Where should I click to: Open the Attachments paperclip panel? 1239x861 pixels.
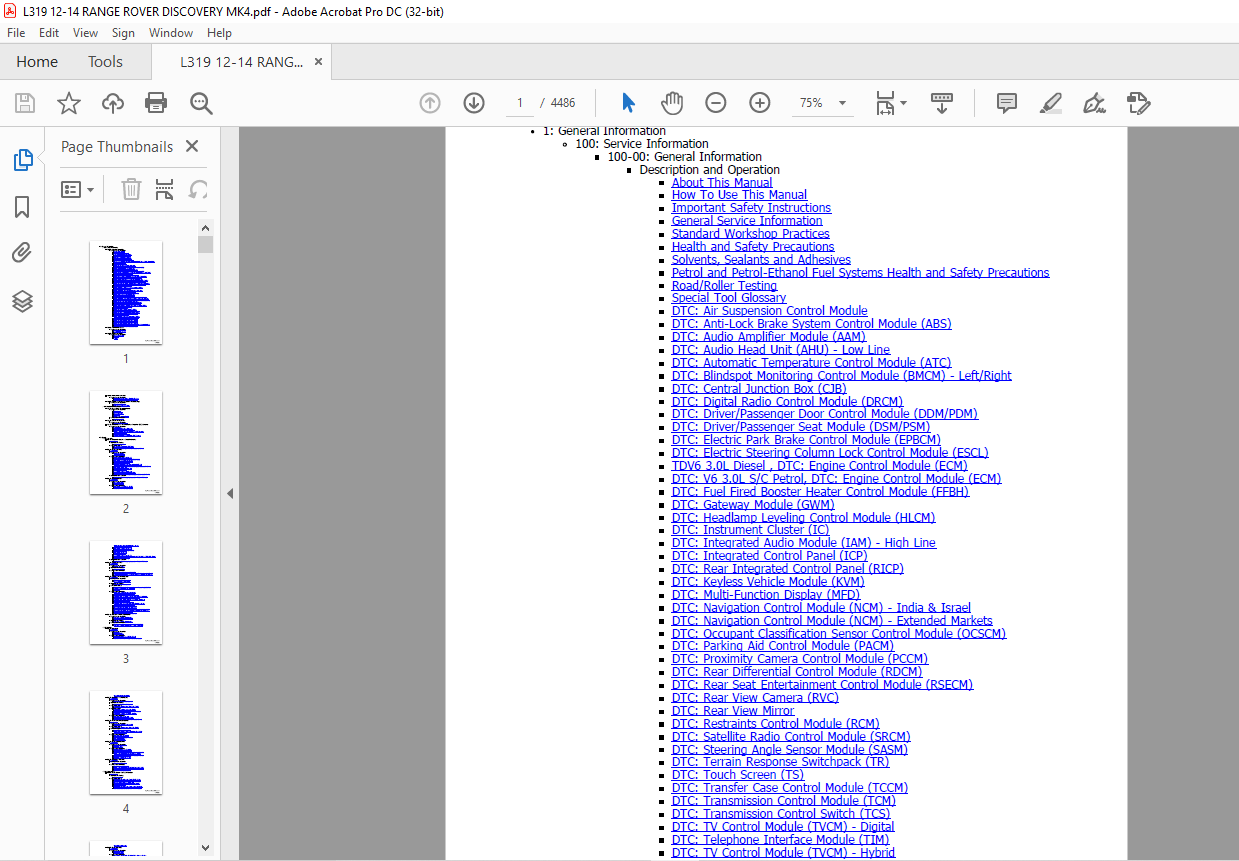(22, 253)
